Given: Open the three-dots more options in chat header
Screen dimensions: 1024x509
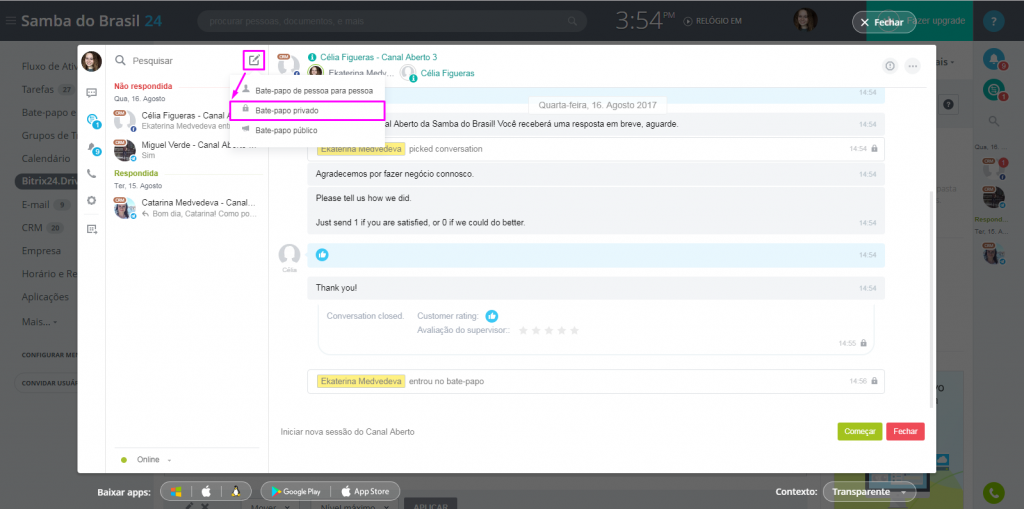Looking at the screenshot, I should tap(912, 65).
